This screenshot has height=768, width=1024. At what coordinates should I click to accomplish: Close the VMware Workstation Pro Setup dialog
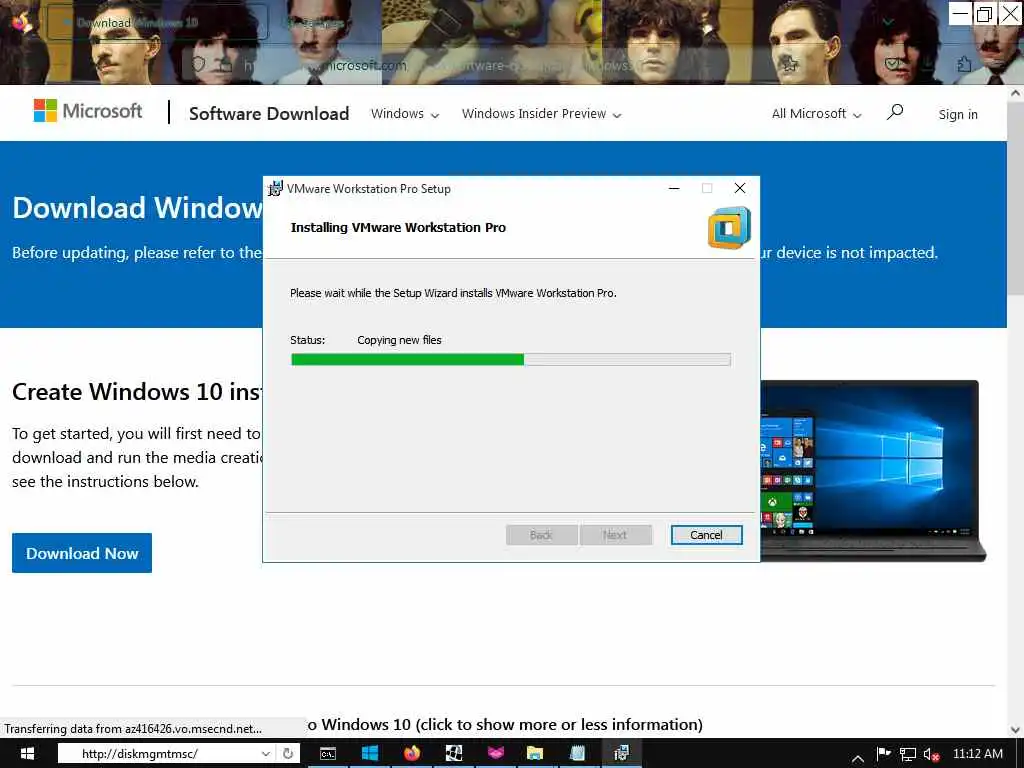(x=739, y=188)
